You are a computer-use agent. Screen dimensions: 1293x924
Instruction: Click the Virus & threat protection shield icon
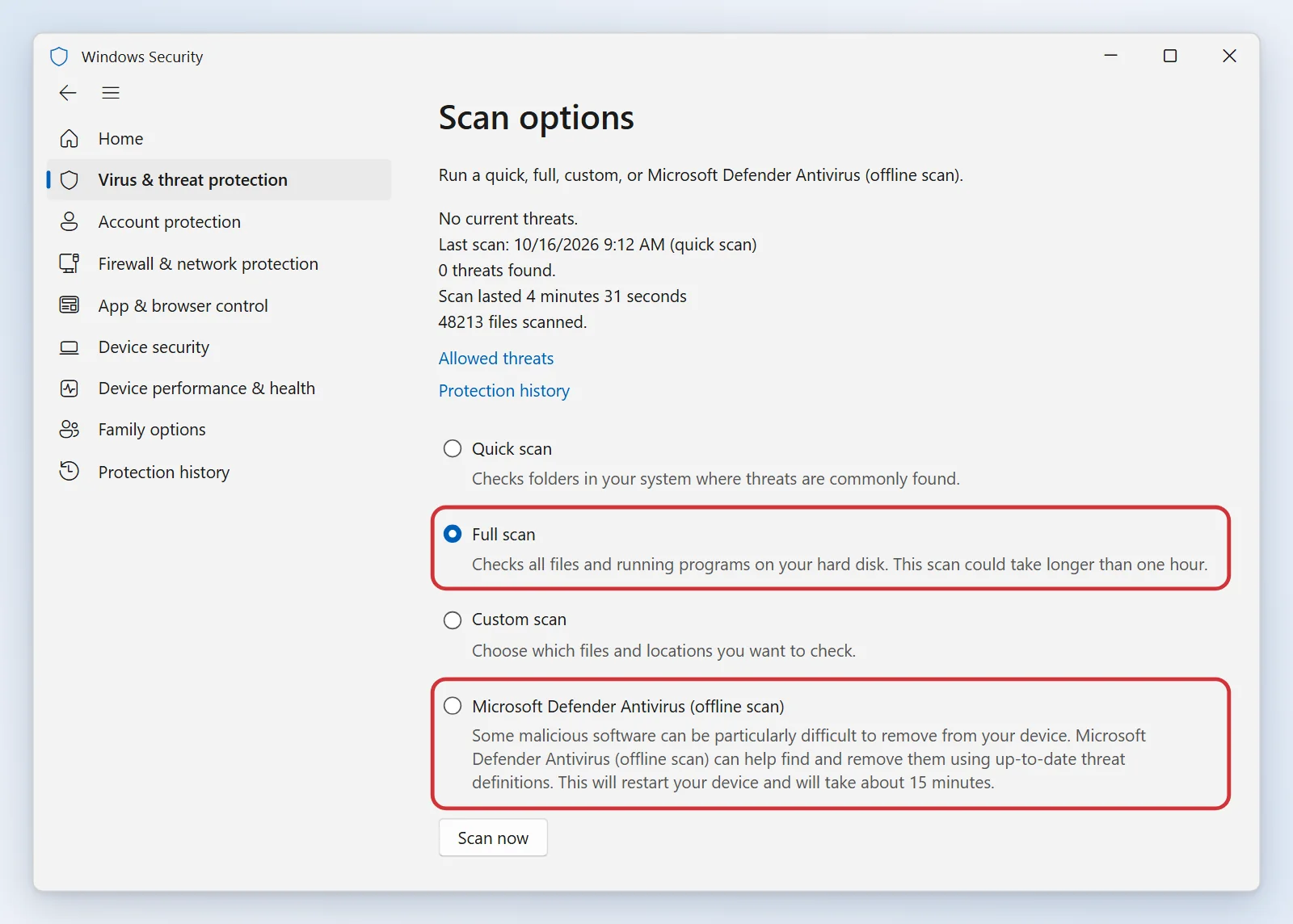(69, 180)
